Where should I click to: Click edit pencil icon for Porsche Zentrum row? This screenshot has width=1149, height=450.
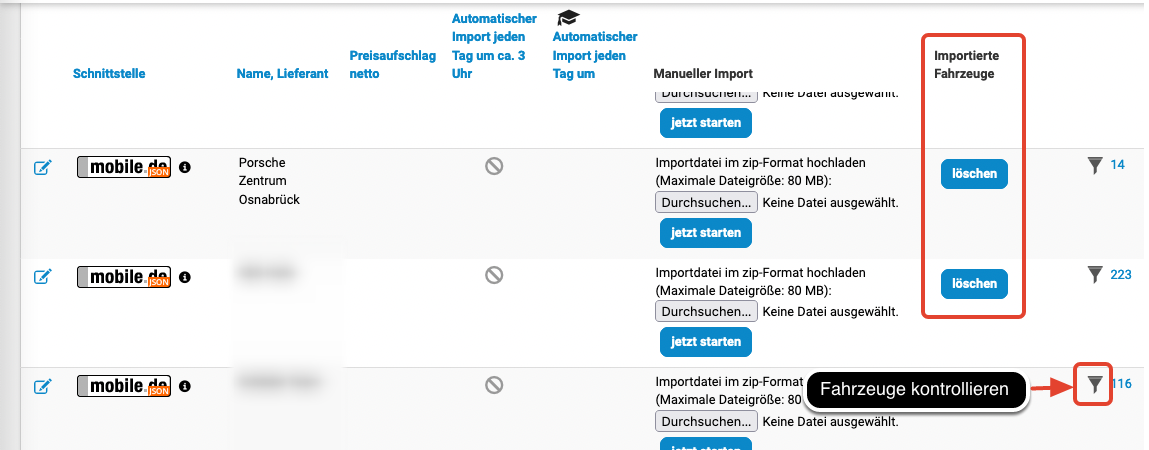pyautogui.click(x=42, y=168)
